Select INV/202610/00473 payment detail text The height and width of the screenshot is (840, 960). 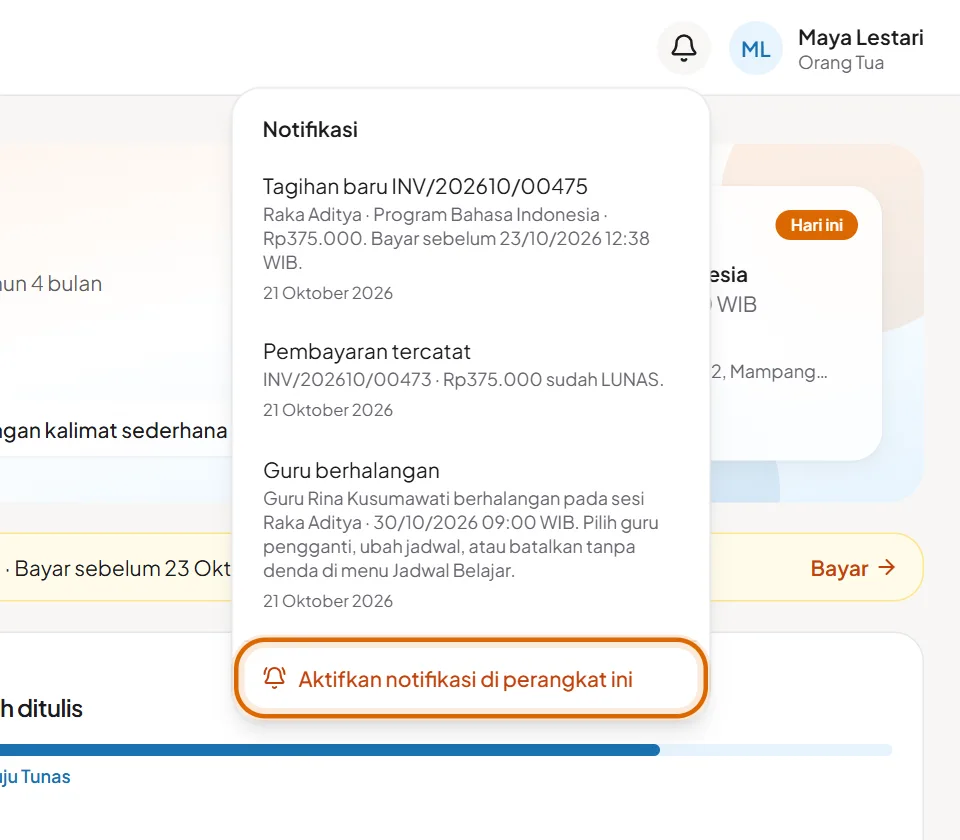[463, 380]
